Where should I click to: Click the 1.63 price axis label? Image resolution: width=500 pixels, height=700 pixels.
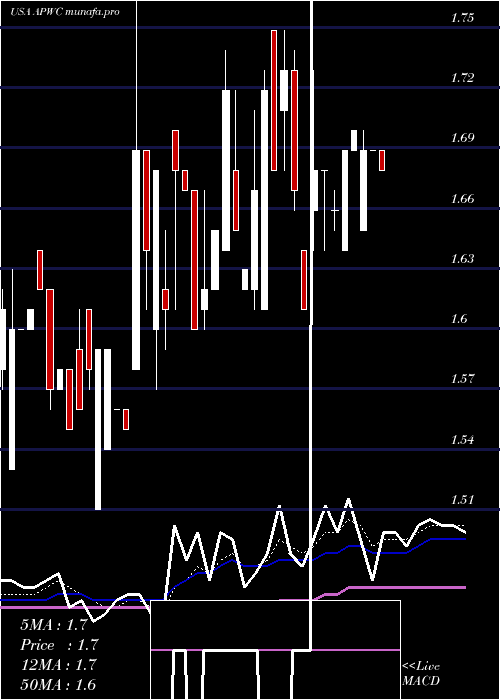tap(462, 258)
